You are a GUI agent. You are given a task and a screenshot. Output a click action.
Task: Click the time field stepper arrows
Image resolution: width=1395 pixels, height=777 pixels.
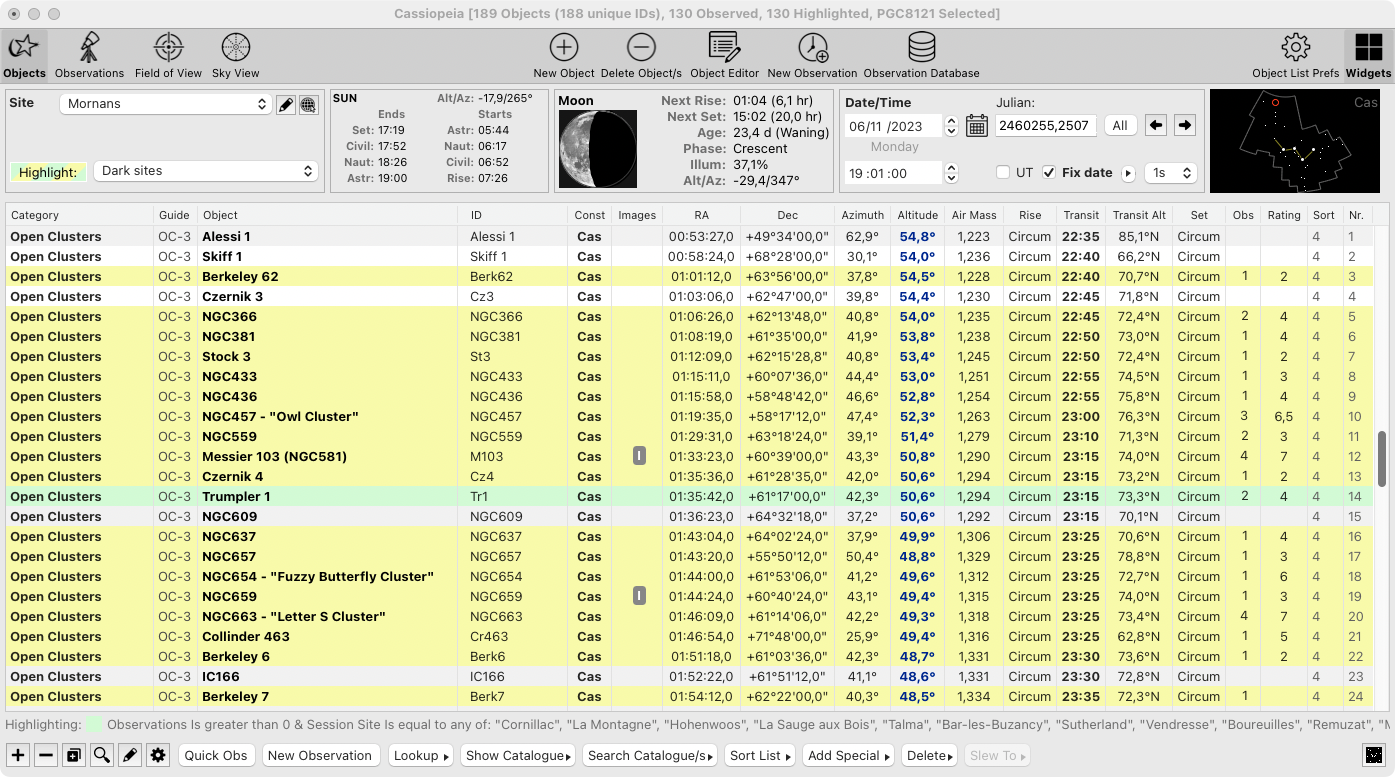[951, 173]
